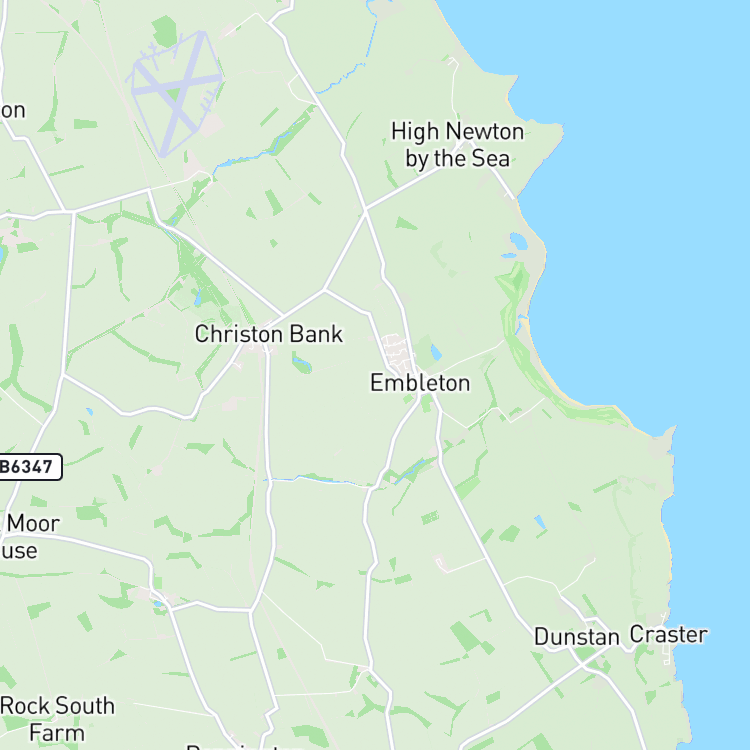
Task: Click the Embleton residential street grid
Action: click(397, 351)
